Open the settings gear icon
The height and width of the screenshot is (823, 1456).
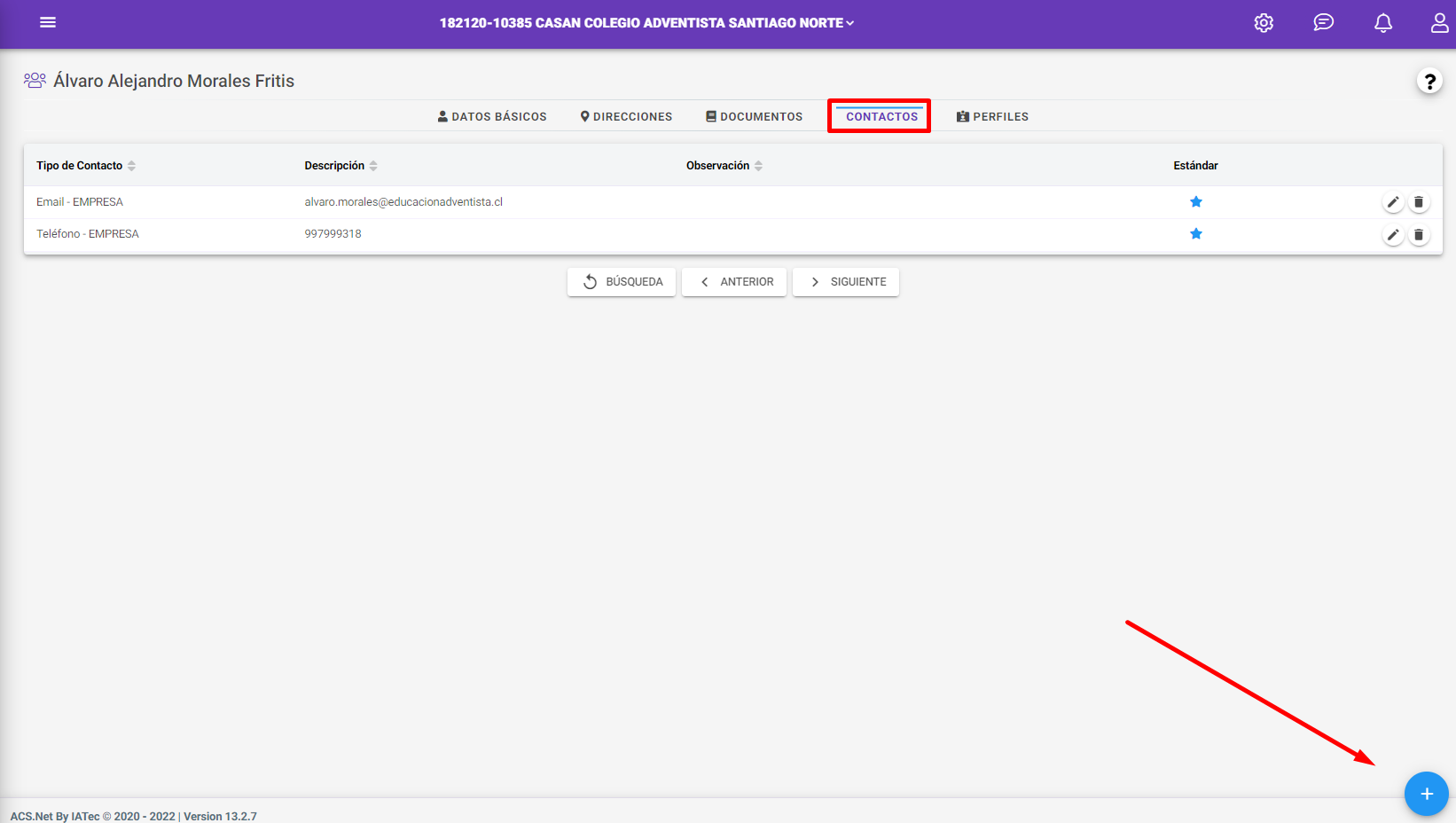pyautogui.click(x=1264, y=23)
